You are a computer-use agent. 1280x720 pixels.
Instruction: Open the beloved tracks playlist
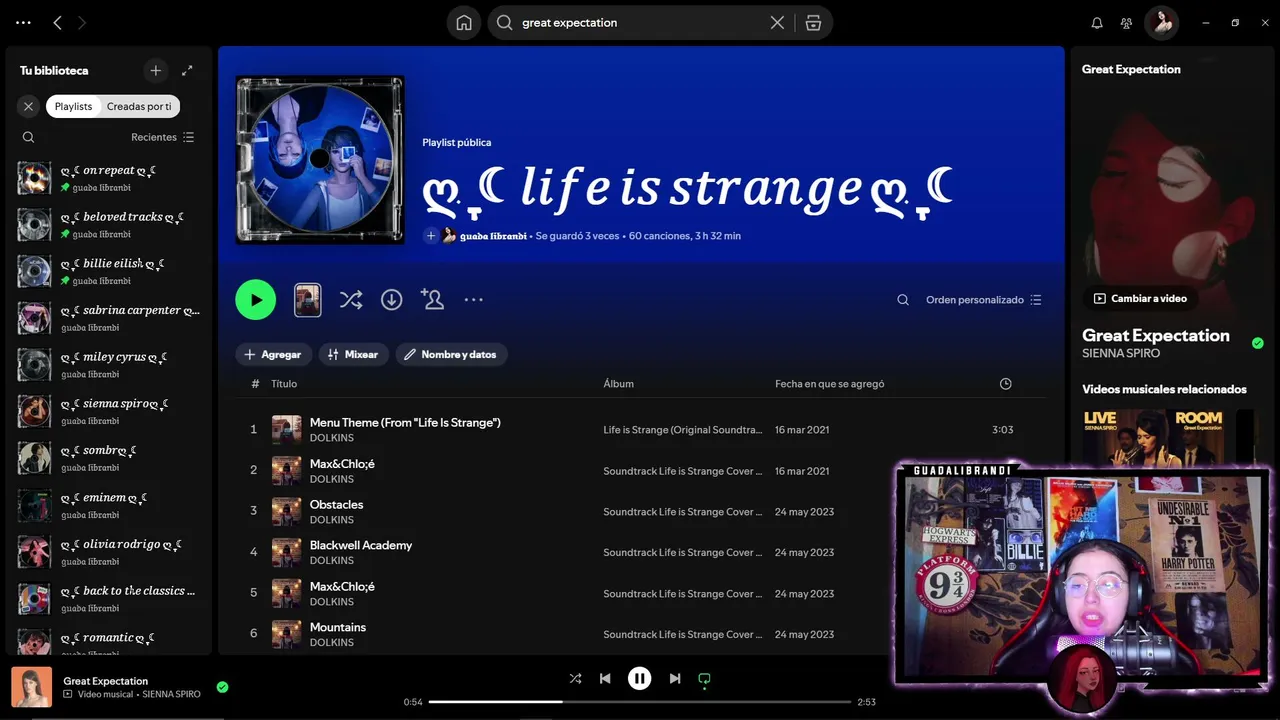click(109, 225)
